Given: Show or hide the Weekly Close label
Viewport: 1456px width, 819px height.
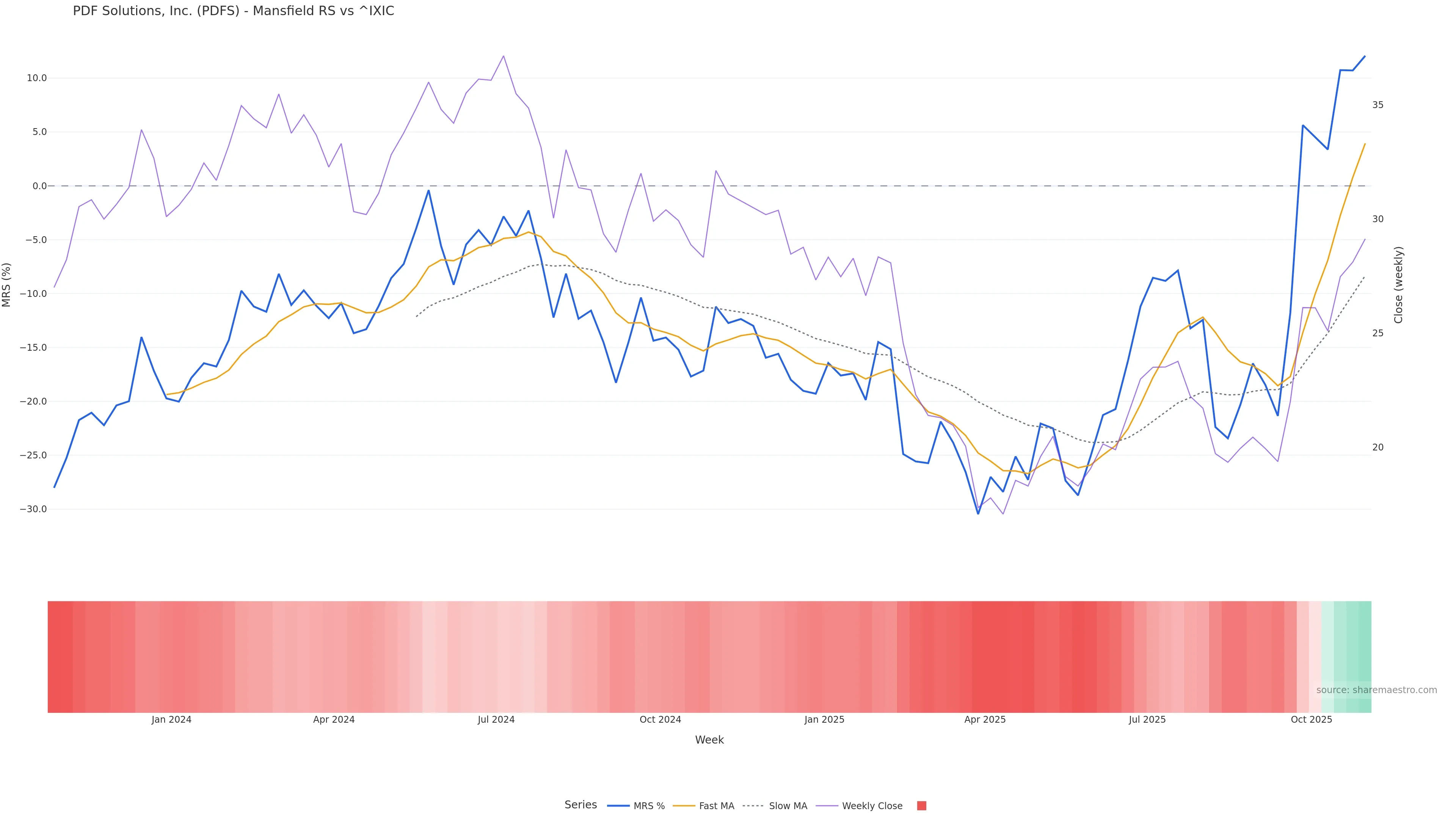Looking at the screenshot, I should tap(872, 806).
